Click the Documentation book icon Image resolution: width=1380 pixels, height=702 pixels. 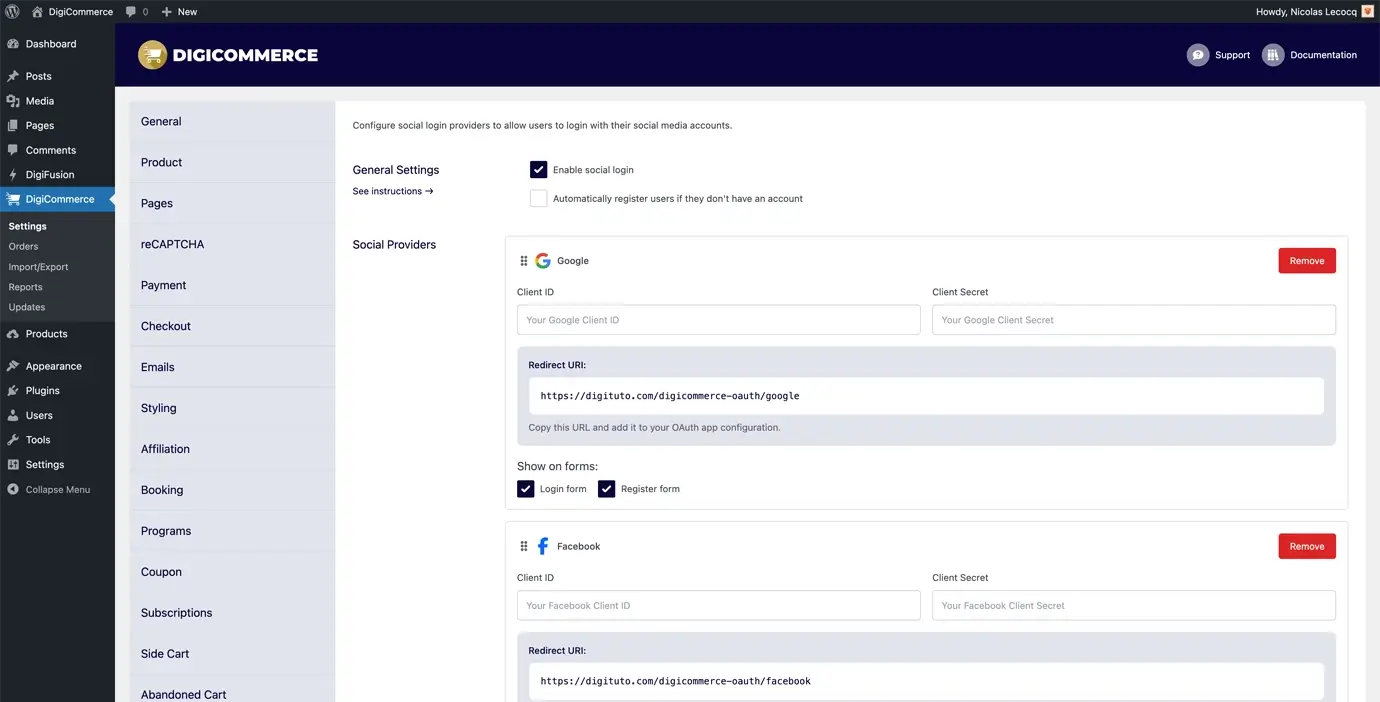click(1272, 55)
